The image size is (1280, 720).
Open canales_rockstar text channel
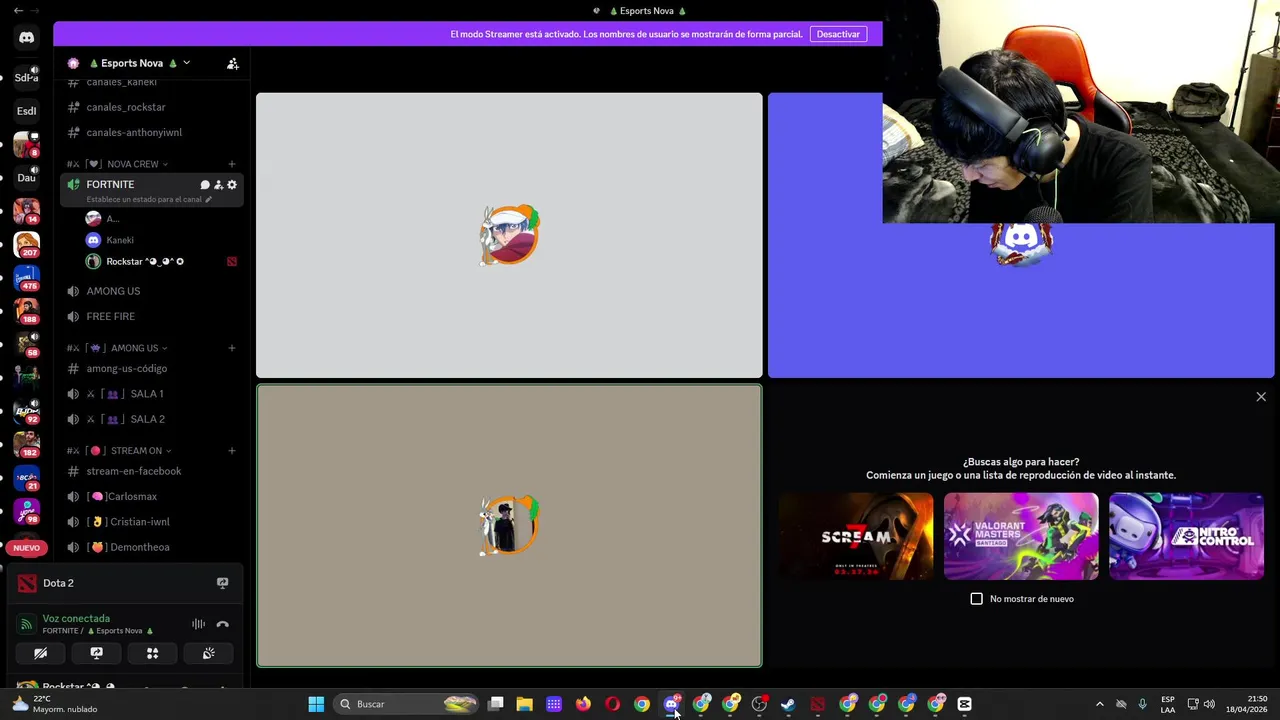[152, 107]
